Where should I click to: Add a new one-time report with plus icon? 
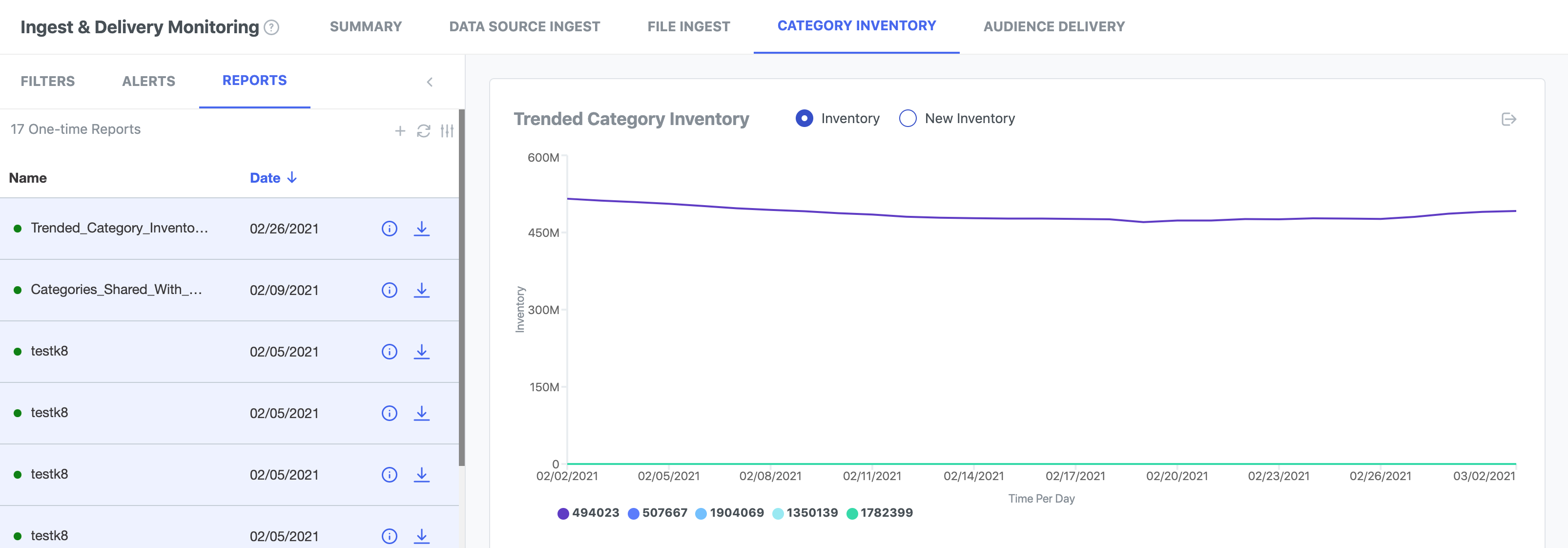[400, 131]
